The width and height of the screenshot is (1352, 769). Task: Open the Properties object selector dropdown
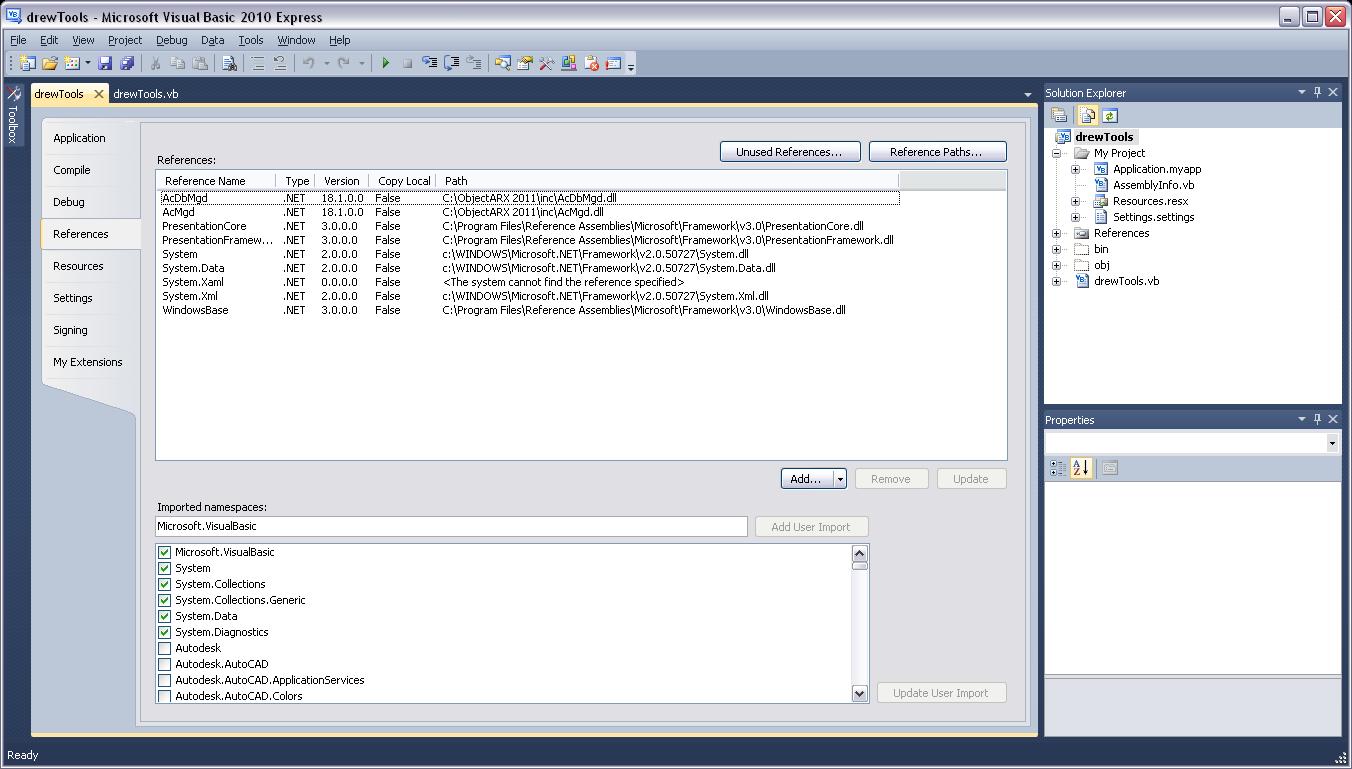coord(1332,443)
